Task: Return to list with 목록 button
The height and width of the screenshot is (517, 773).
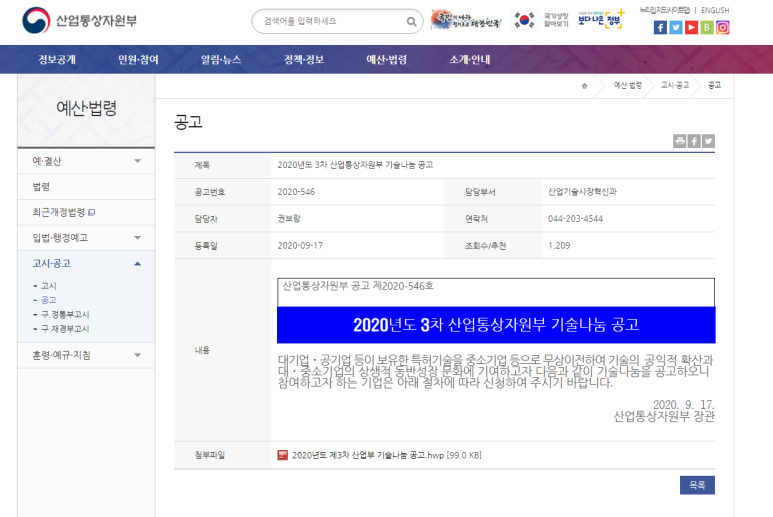Action: pos(697,485)
